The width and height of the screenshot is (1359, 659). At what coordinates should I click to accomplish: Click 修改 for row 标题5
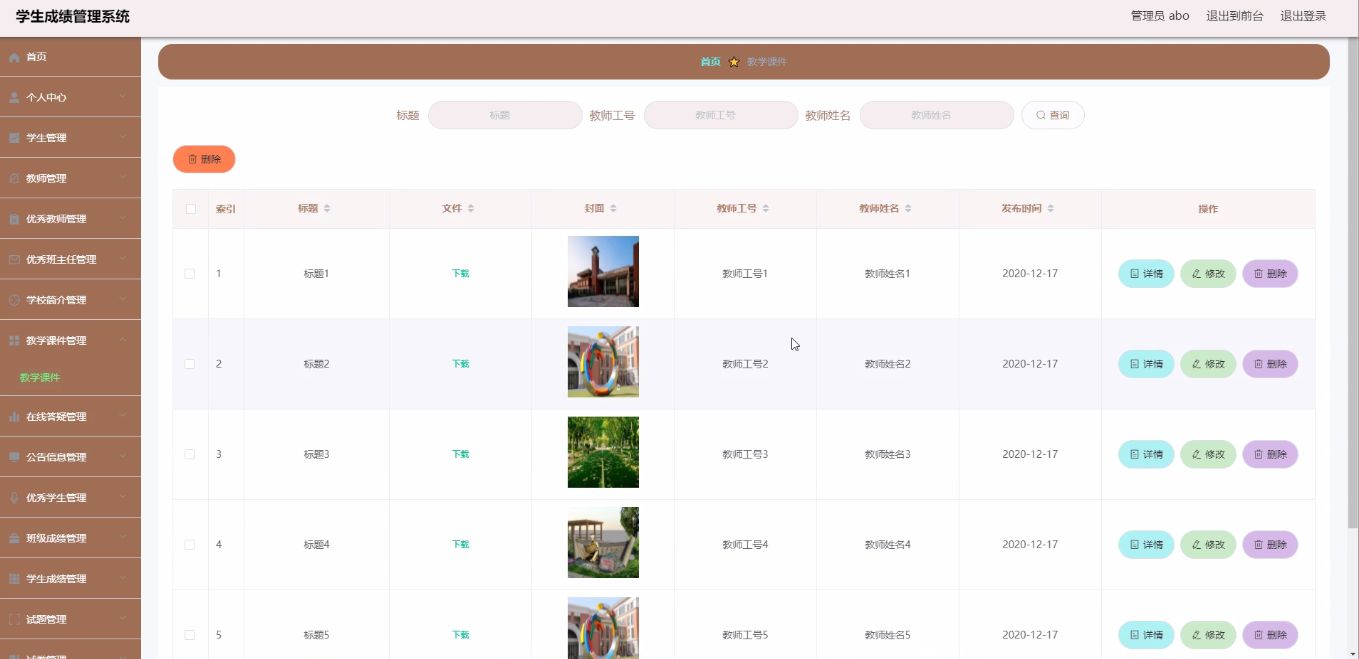(1208, 635)
